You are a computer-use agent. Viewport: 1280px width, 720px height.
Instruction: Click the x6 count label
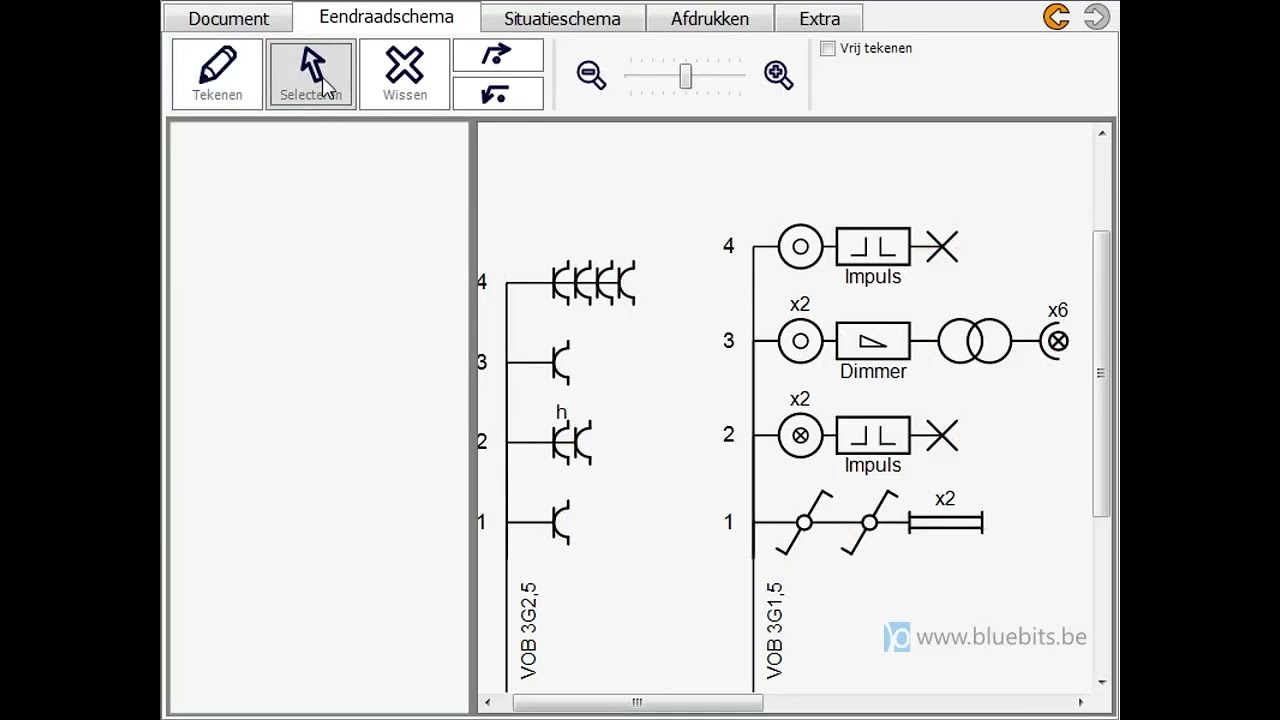(1058, 311)
